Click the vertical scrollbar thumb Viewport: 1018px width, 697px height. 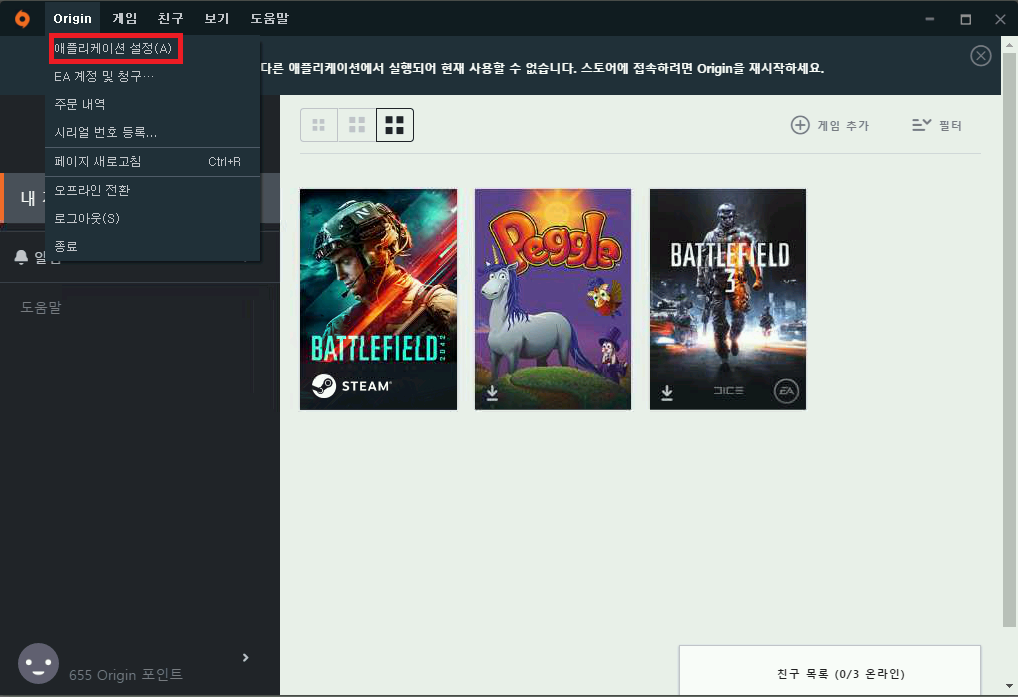point(1009,339)
